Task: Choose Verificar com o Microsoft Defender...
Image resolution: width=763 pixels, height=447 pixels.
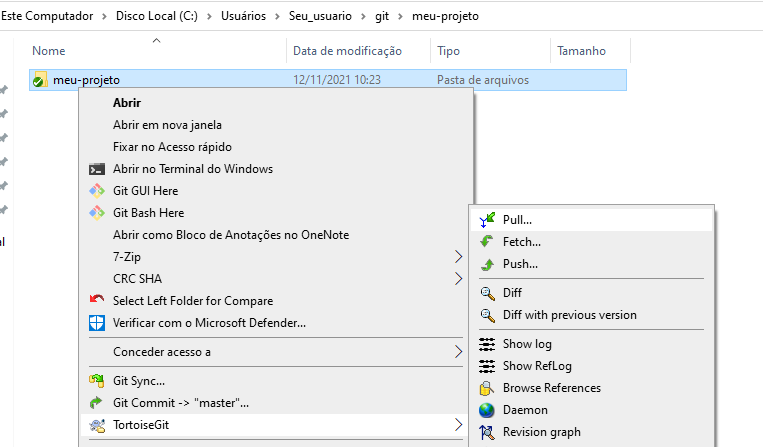Action: [275, 323]
